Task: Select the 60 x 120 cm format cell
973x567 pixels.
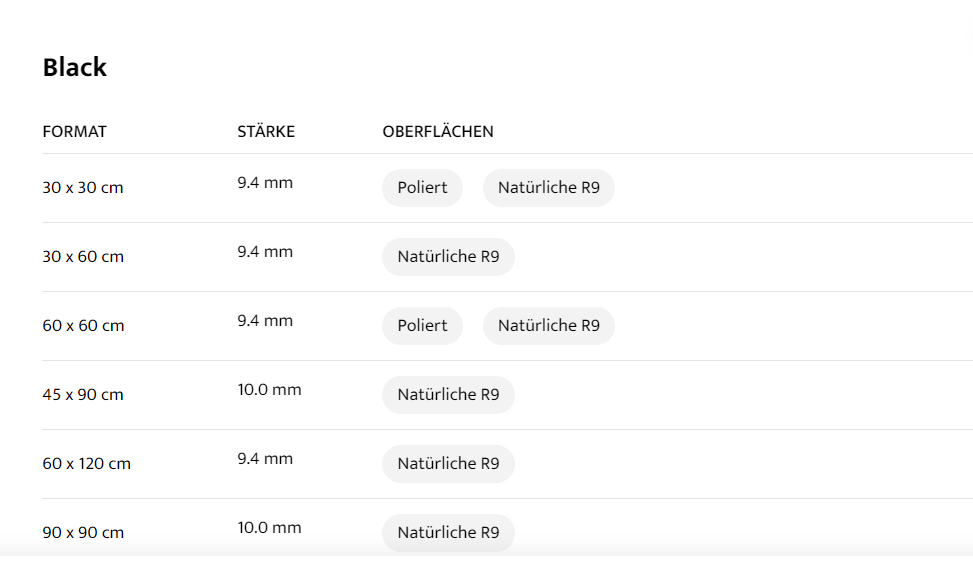Action: pos(87,464)
